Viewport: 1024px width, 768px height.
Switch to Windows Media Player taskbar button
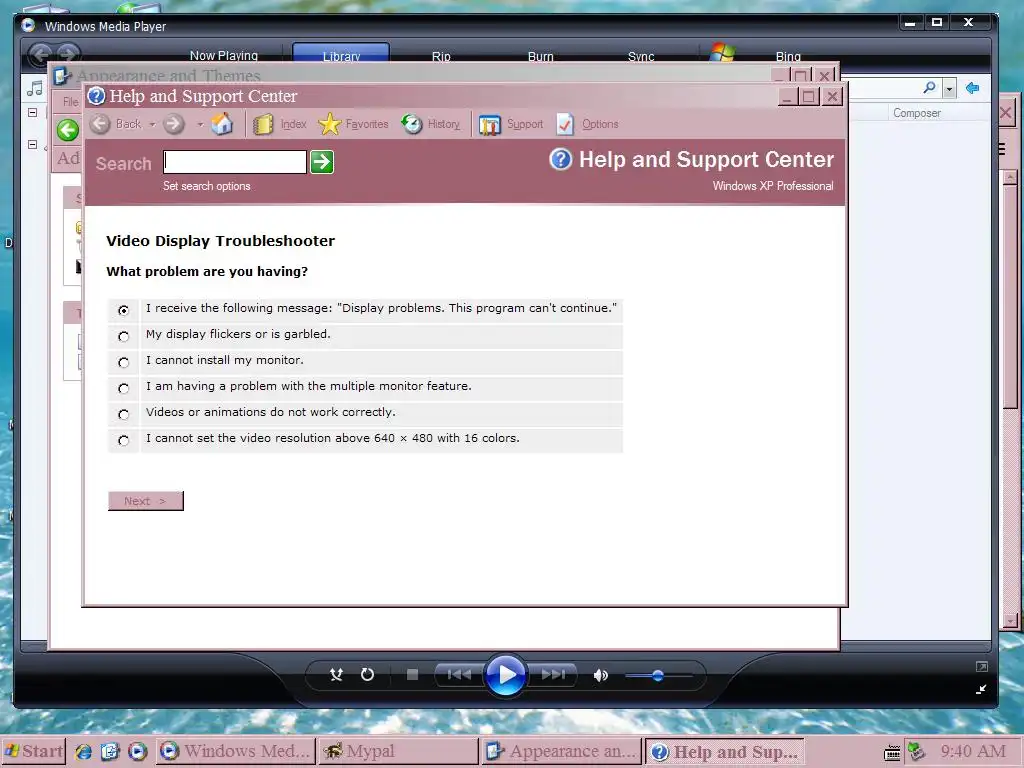click(x=236, y=751)
